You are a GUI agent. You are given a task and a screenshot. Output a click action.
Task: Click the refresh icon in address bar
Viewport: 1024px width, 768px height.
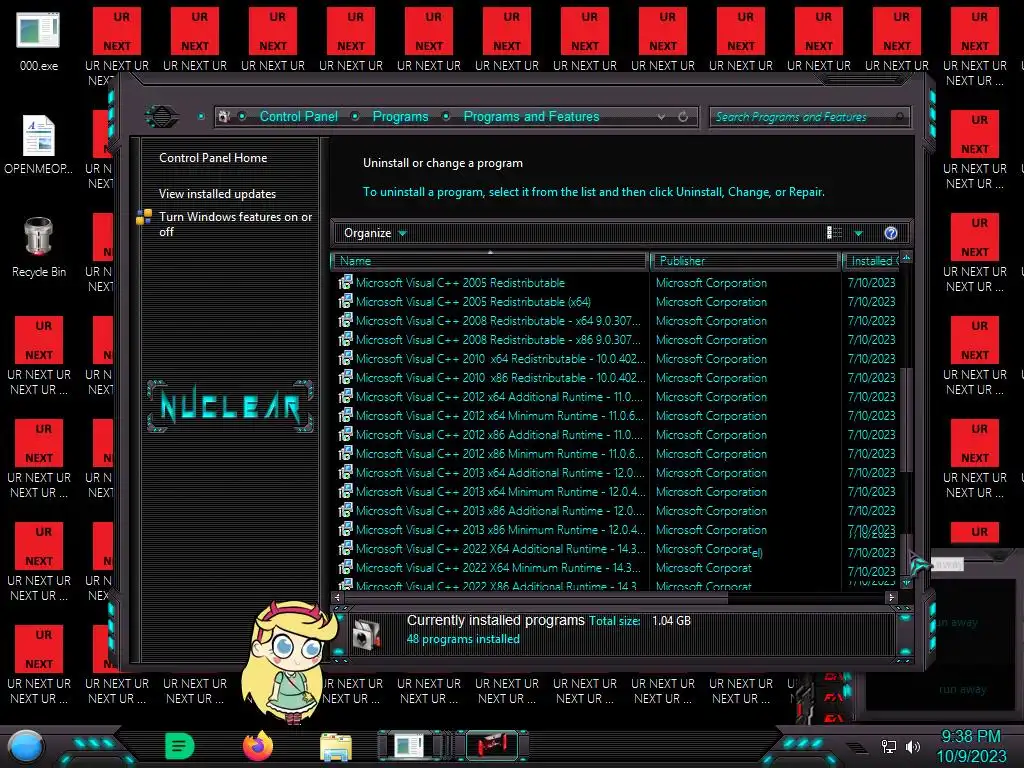point(683,117)
